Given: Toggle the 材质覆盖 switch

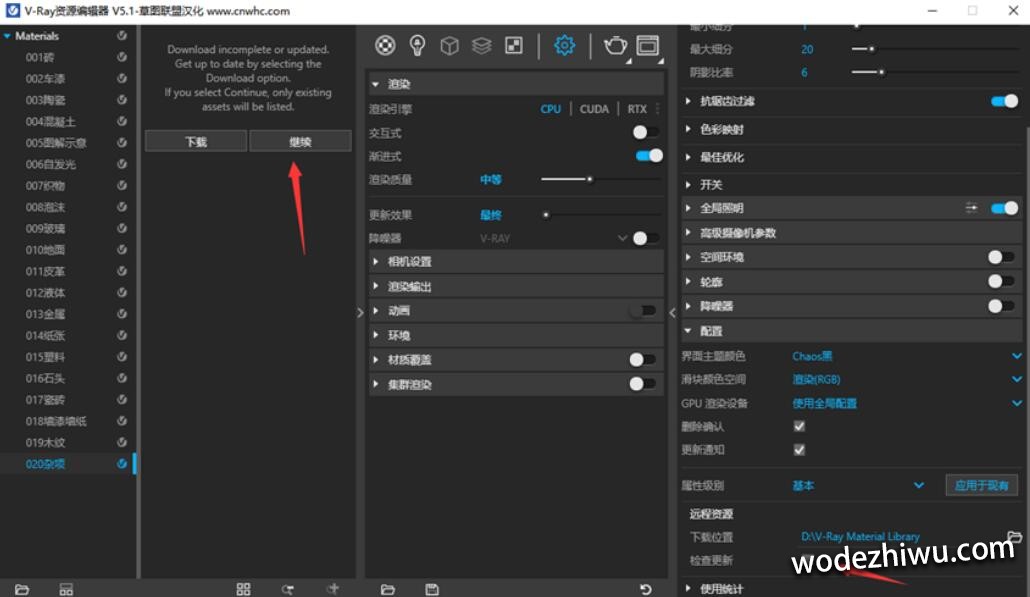Looking at the screenshot, I should coord(642,359).
